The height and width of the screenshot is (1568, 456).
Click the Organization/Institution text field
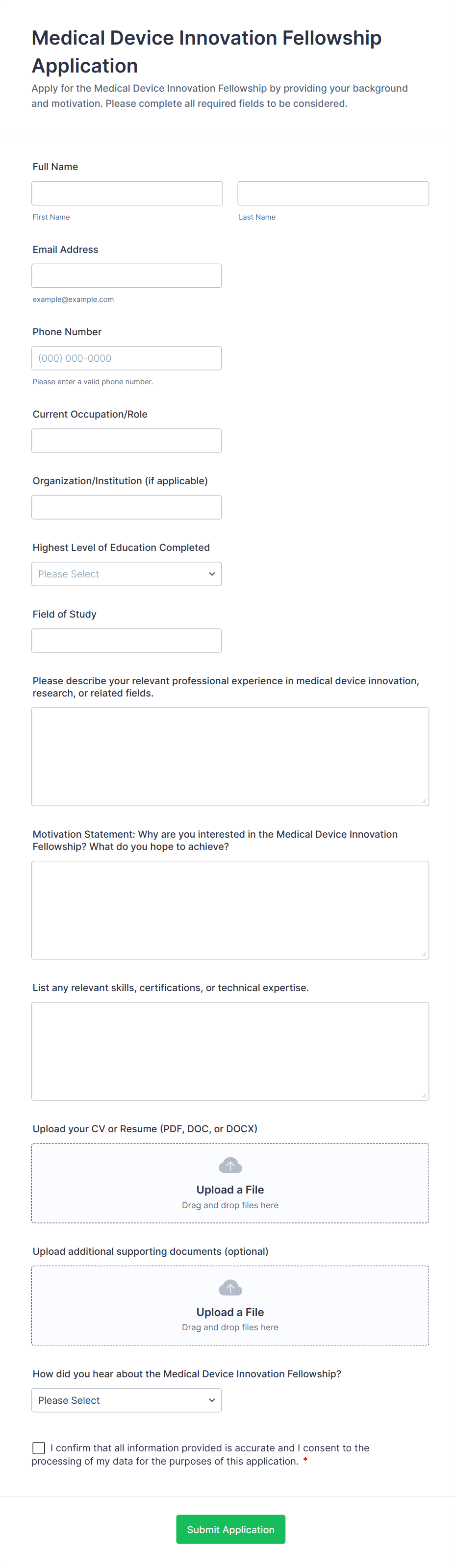pos(127,507)
